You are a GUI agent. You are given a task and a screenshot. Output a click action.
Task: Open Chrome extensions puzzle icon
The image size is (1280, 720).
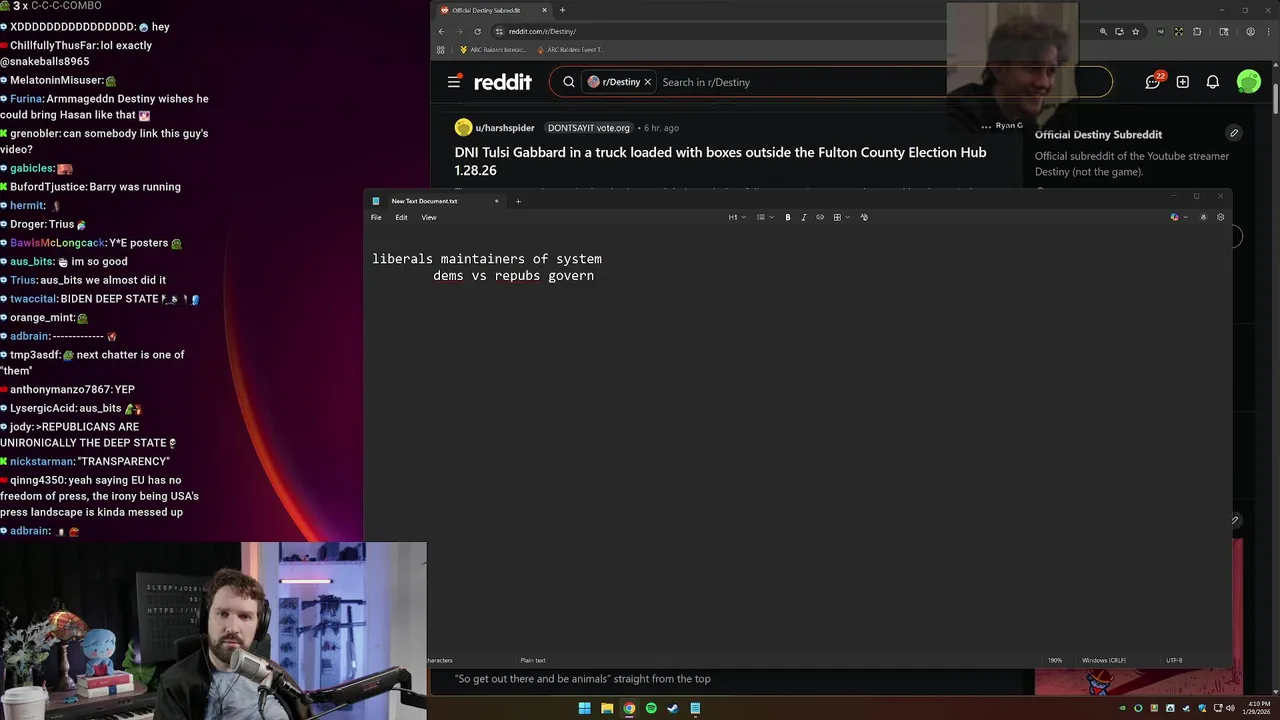[x=1197, y=31]
